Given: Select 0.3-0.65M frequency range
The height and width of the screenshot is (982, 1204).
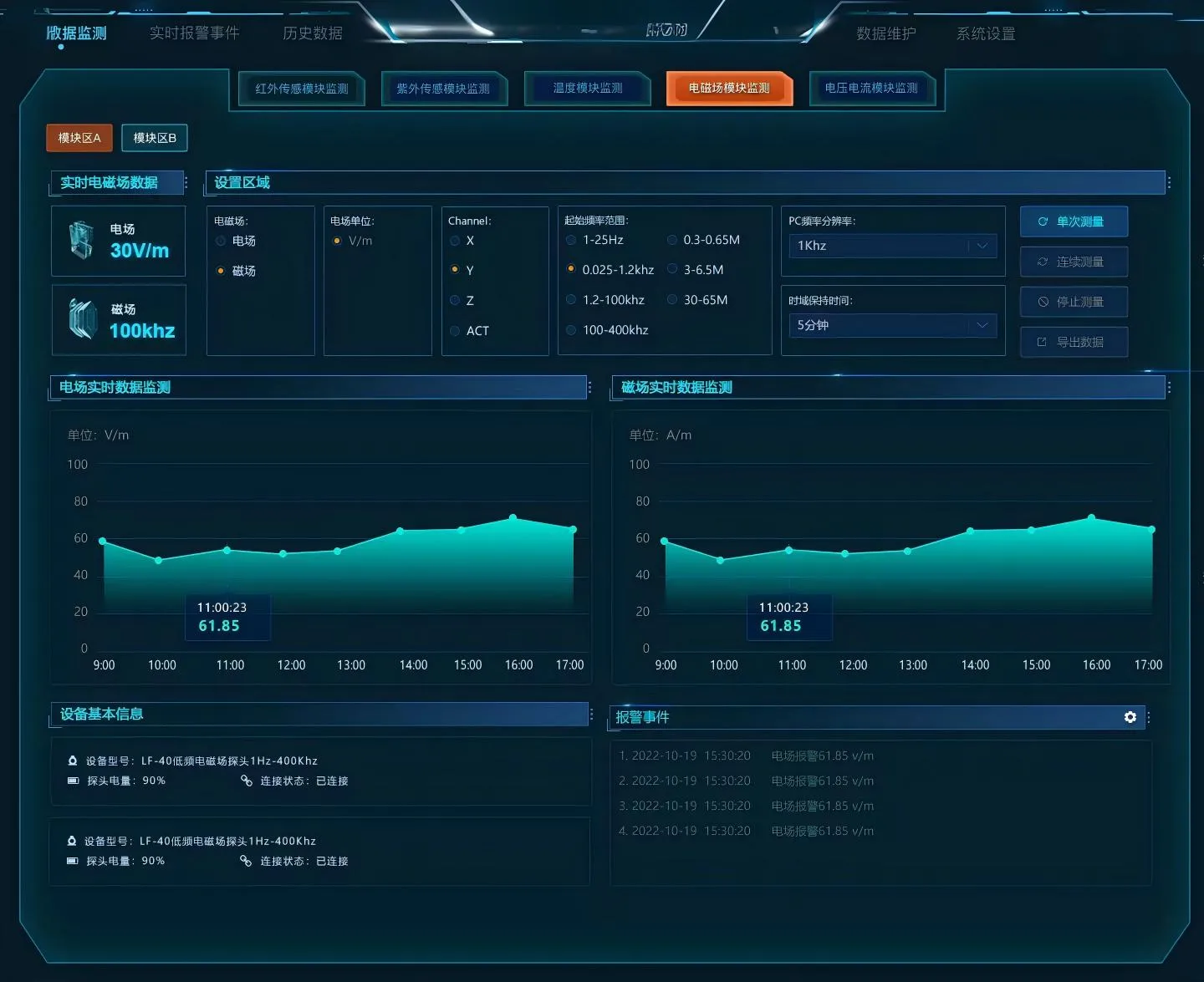Looking at the screenshot, I should point(672,240).
